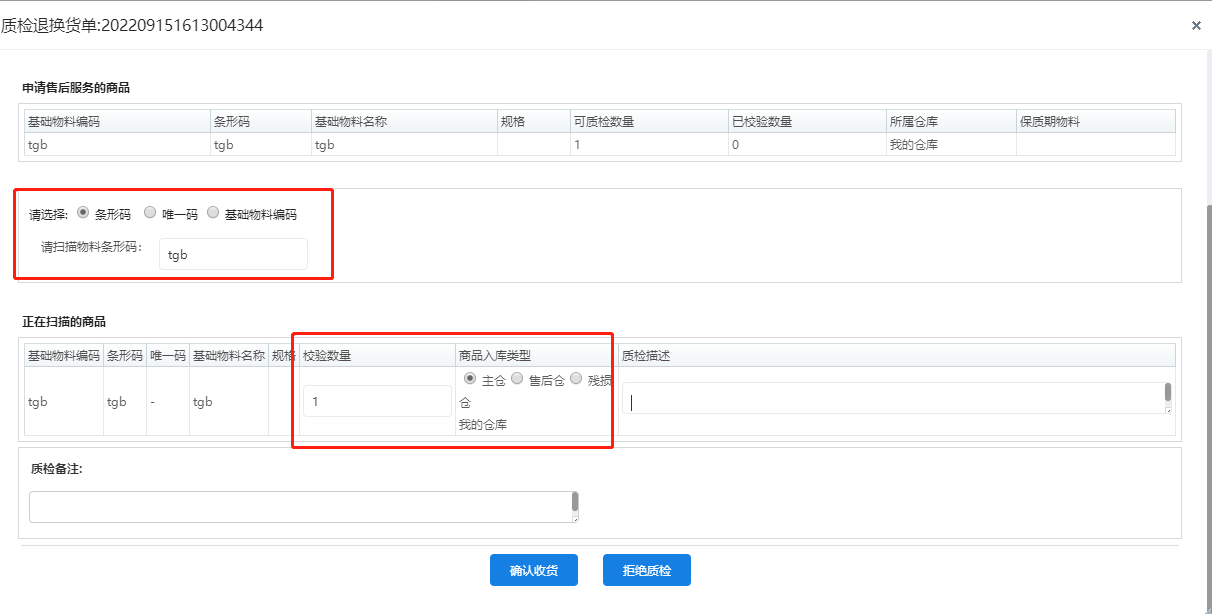This screenshot has width=1212, height=614.
Task: Click the 规格 header in top table
Action: [x=533, y=121]
